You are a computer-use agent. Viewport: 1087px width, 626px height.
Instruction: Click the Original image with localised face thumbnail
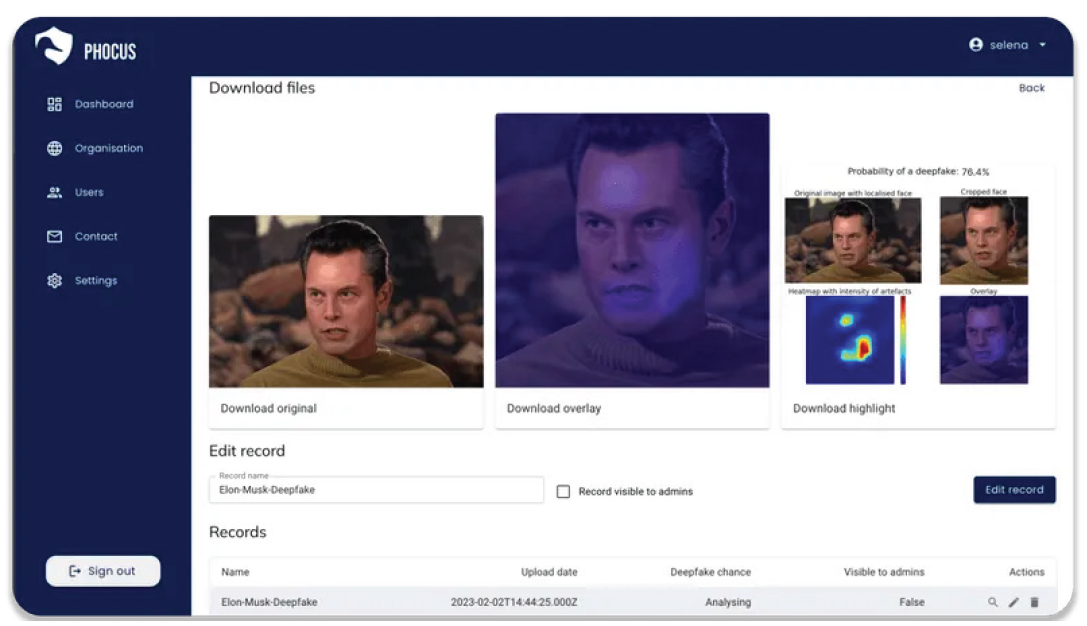(x=853, y=241)
